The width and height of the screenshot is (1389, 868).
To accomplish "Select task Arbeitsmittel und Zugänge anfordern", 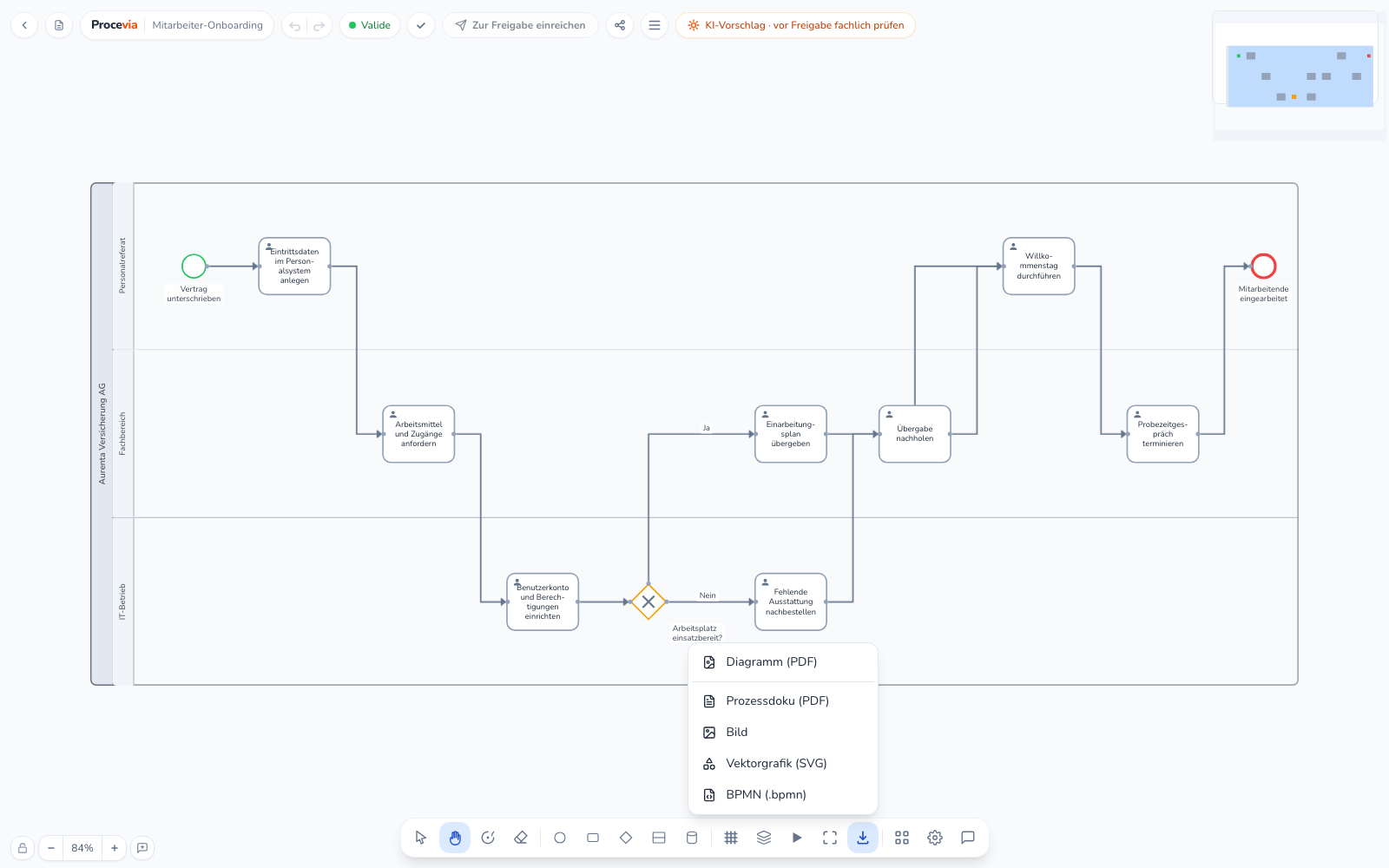I will tap(418, 434).
